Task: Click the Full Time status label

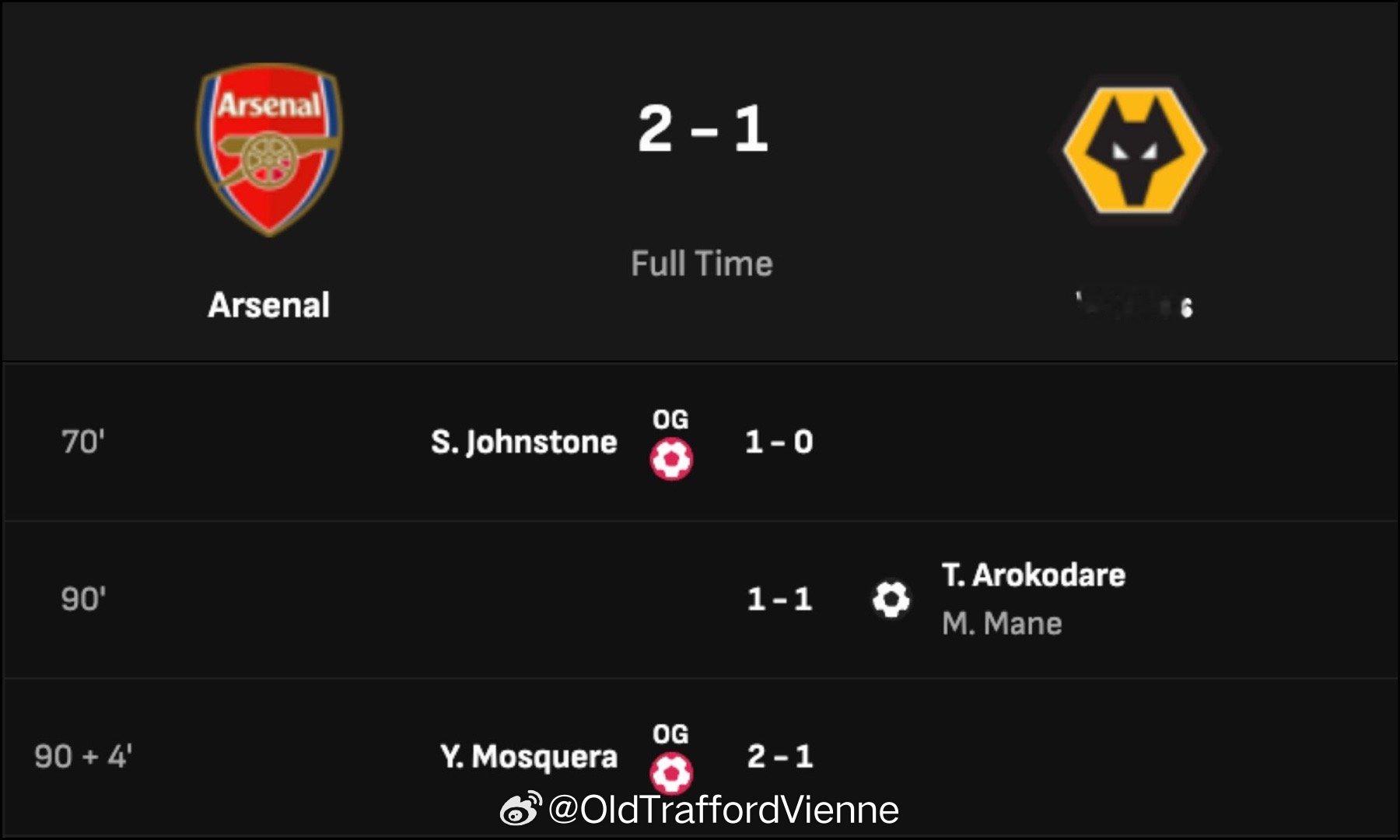Action: pyautogui.click(x=702, y=264)
